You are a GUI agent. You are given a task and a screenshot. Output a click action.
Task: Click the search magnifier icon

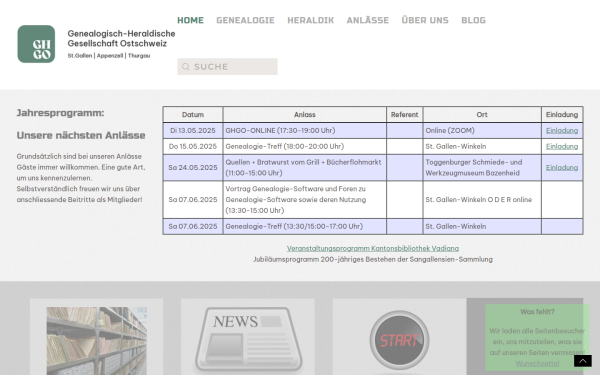[x=186, y=67]
